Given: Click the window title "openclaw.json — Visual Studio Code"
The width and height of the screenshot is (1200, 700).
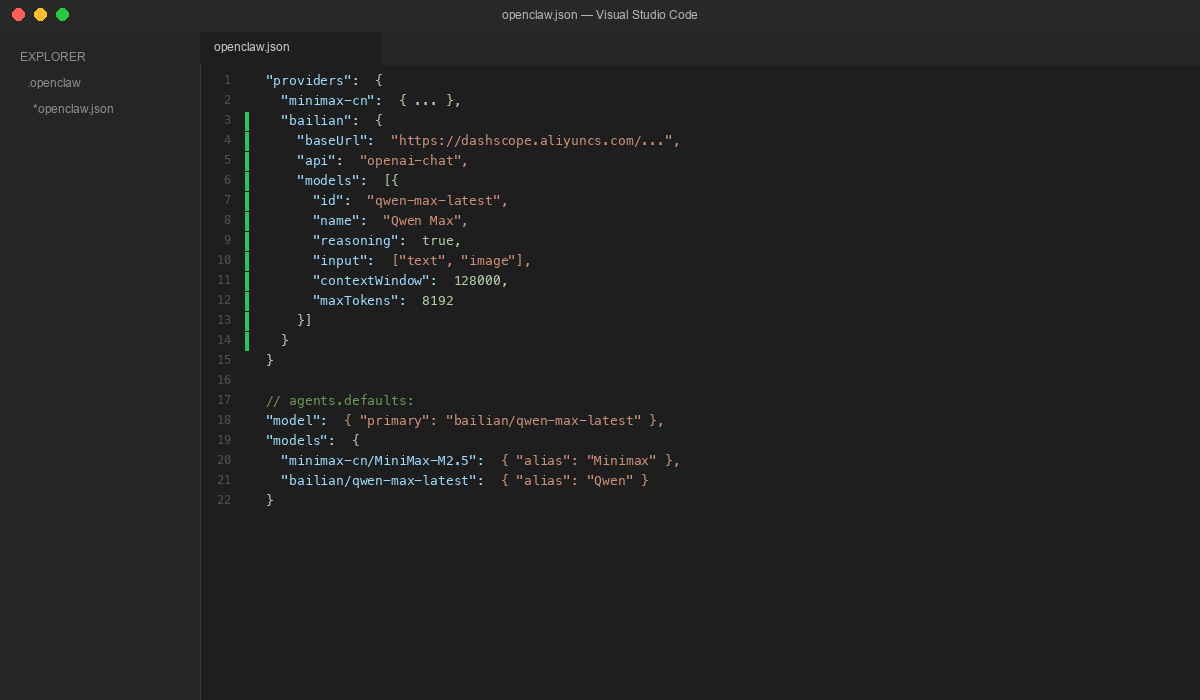Looking at the screenshot, I should point(600,15).
